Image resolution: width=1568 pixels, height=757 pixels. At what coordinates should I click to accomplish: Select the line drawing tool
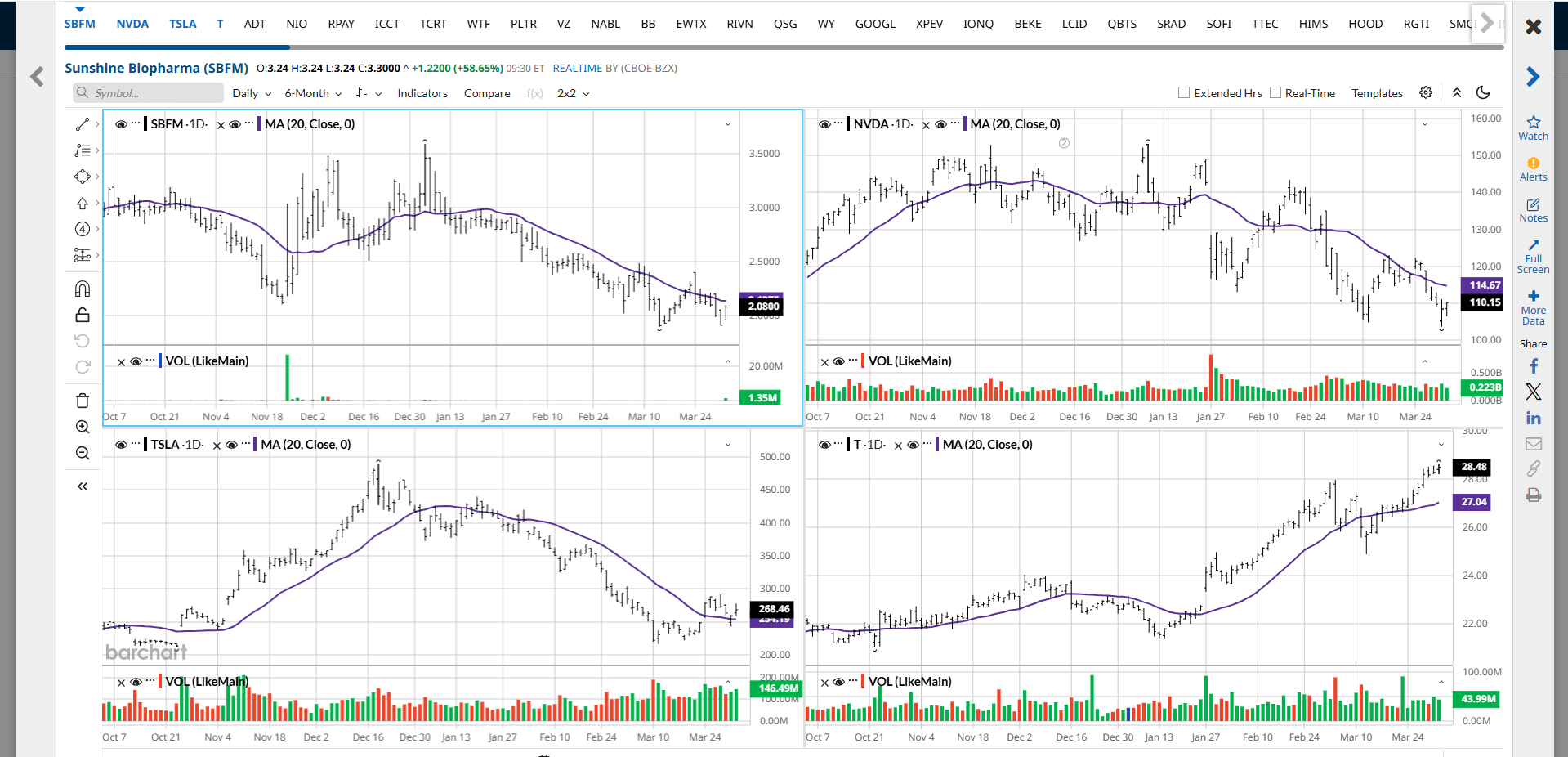click(83, 124)
